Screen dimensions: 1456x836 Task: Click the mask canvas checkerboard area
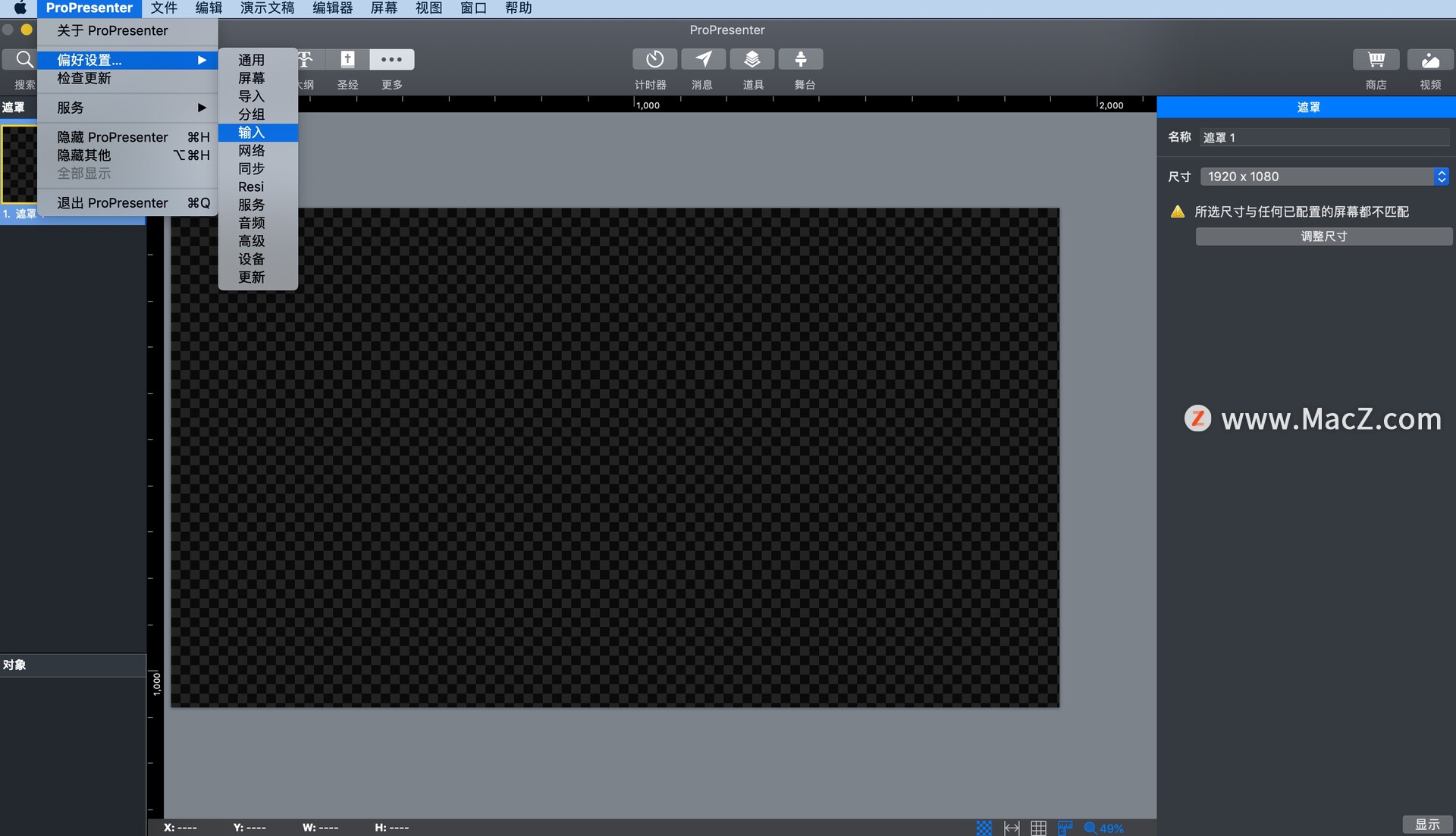pyautogui.click(x=614, y=458)
